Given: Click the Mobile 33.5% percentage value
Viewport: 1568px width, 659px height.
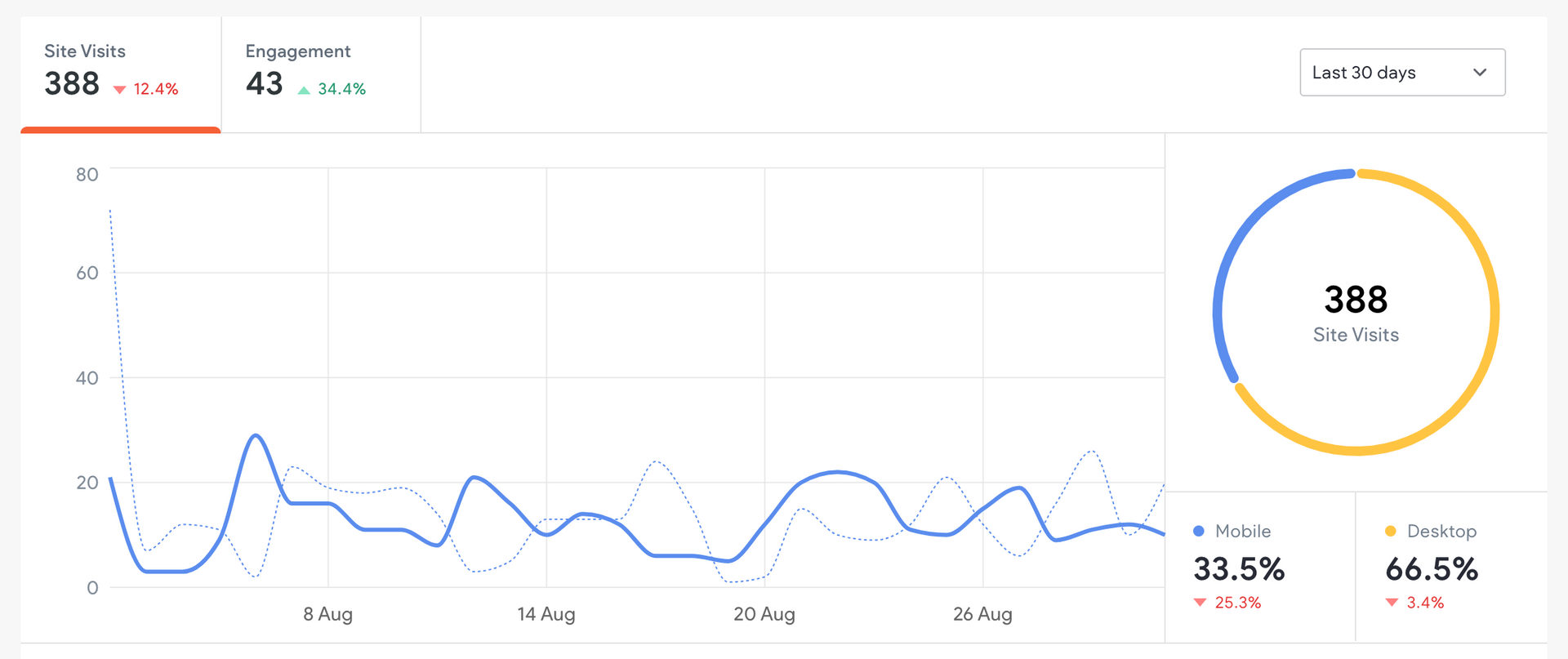Looking at the screenshot, I should [1239, 569].
